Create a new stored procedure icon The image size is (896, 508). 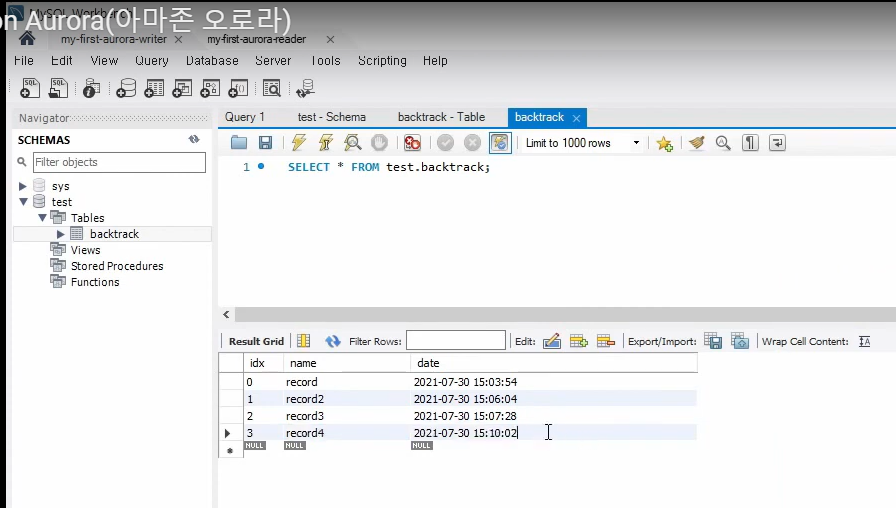point(210,89)
